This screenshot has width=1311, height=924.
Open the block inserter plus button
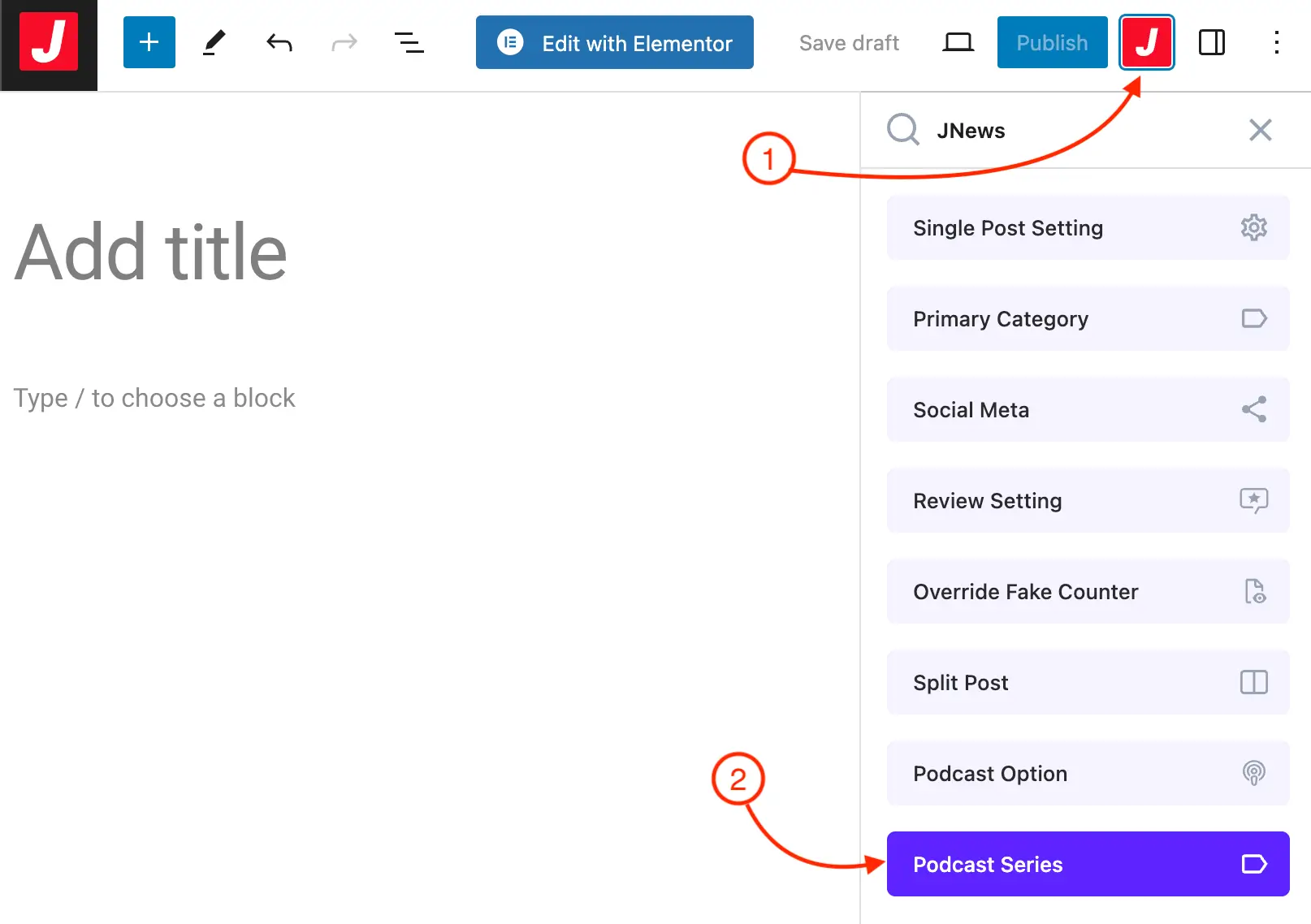click(149, 42)
